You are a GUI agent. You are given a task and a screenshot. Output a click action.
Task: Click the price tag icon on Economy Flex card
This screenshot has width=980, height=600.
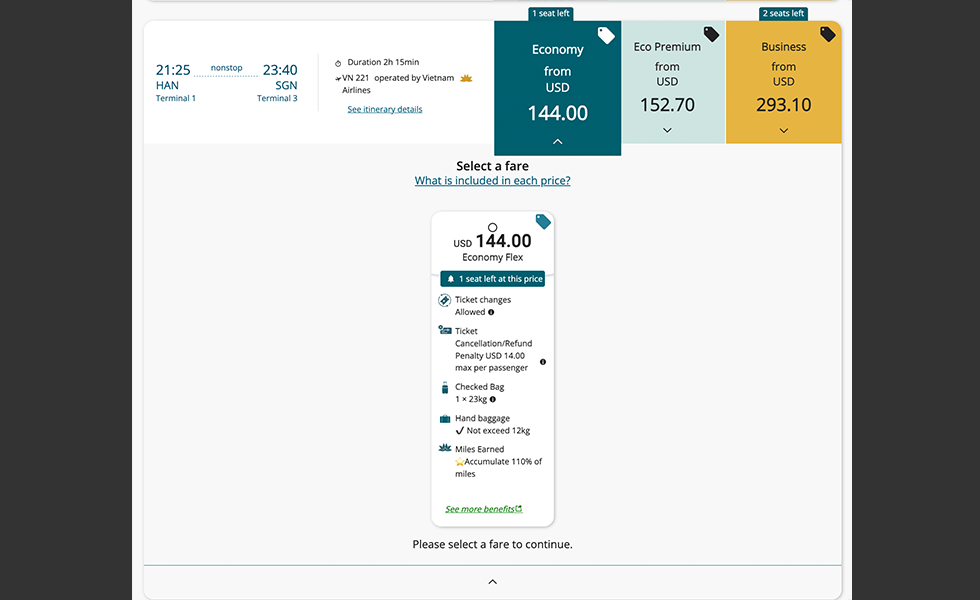tap(543, 222)
